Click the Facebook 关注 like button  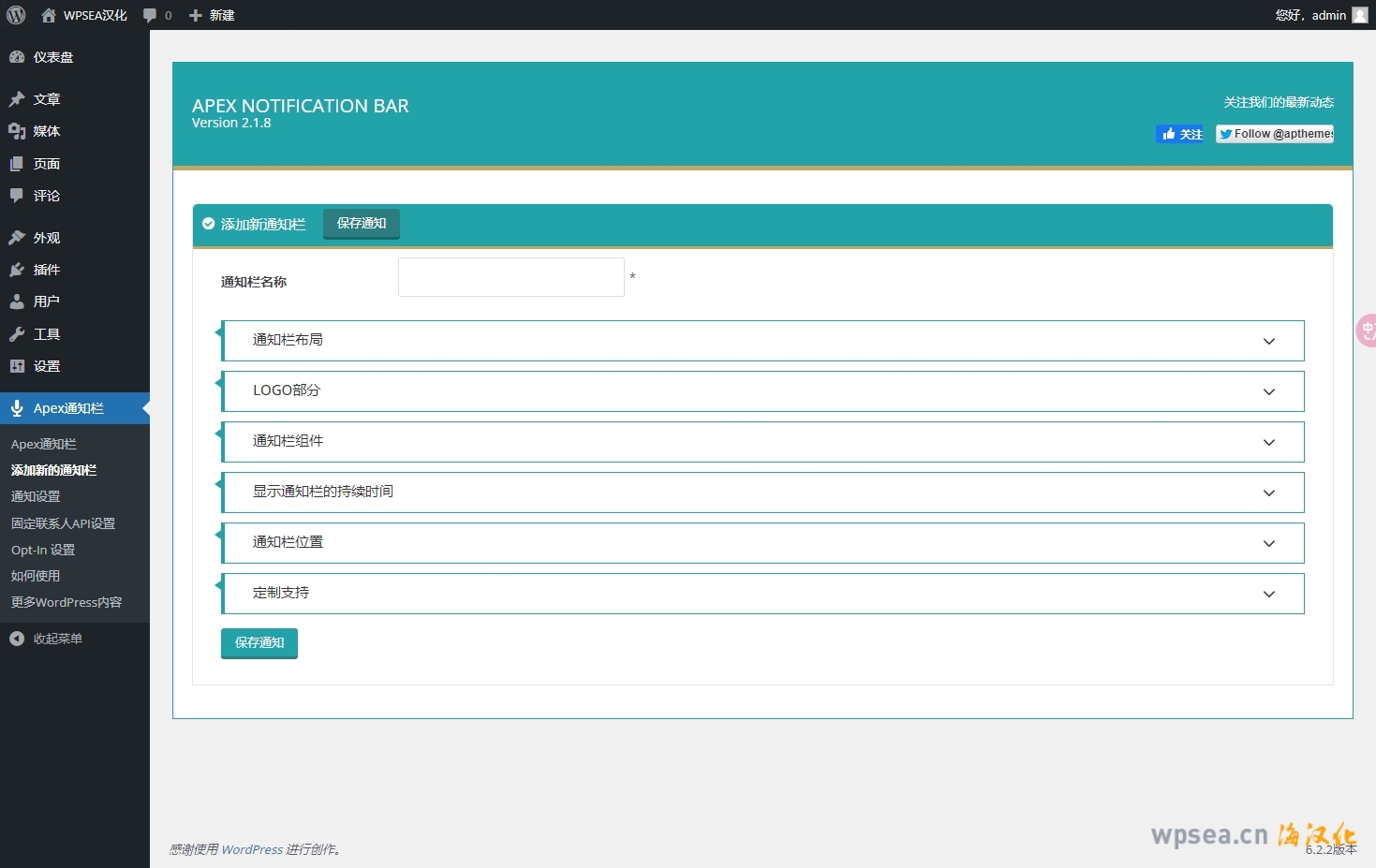pos(1180,134)
